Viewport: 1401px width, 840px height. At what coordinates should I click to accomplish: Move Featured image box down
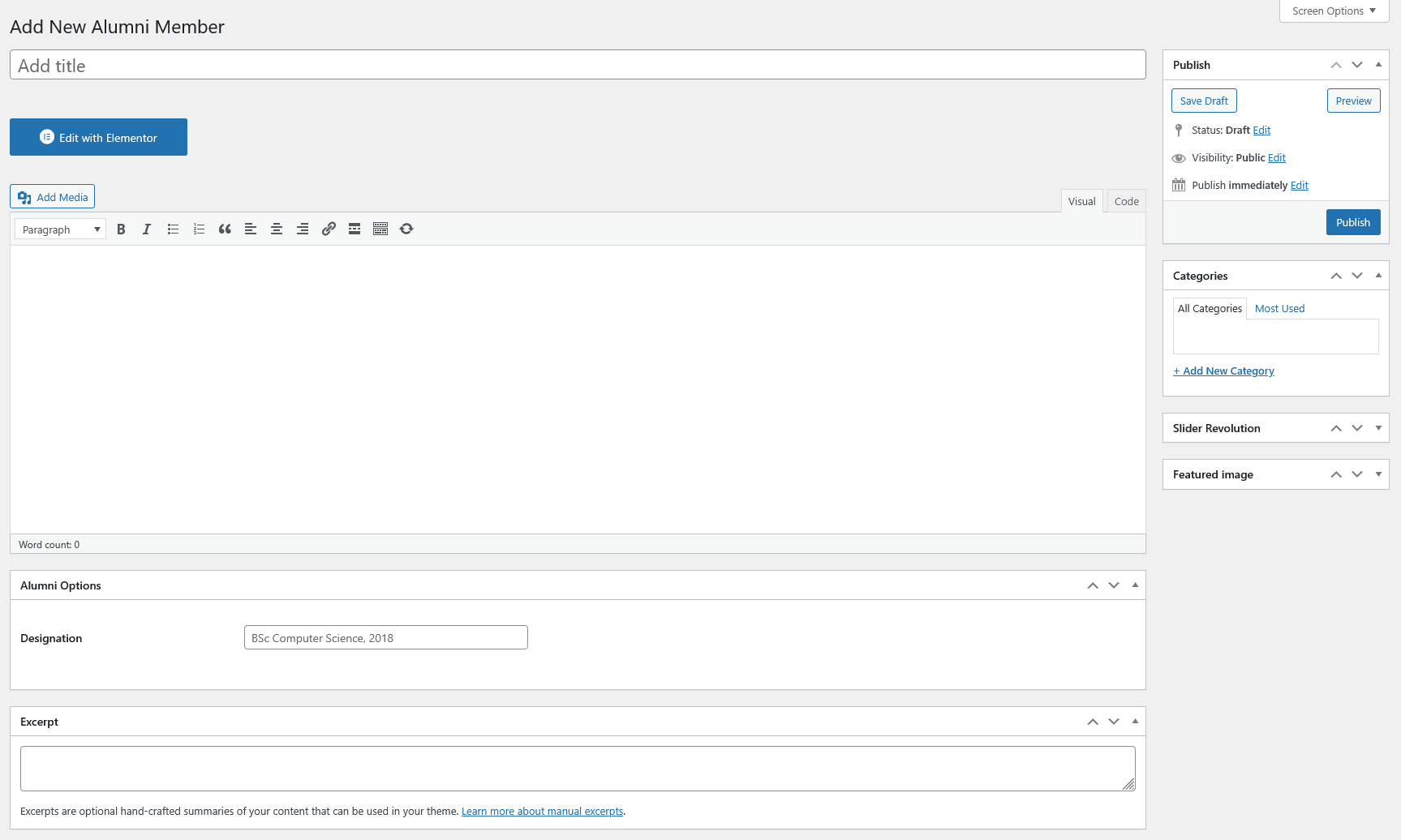pos(1357,474)
